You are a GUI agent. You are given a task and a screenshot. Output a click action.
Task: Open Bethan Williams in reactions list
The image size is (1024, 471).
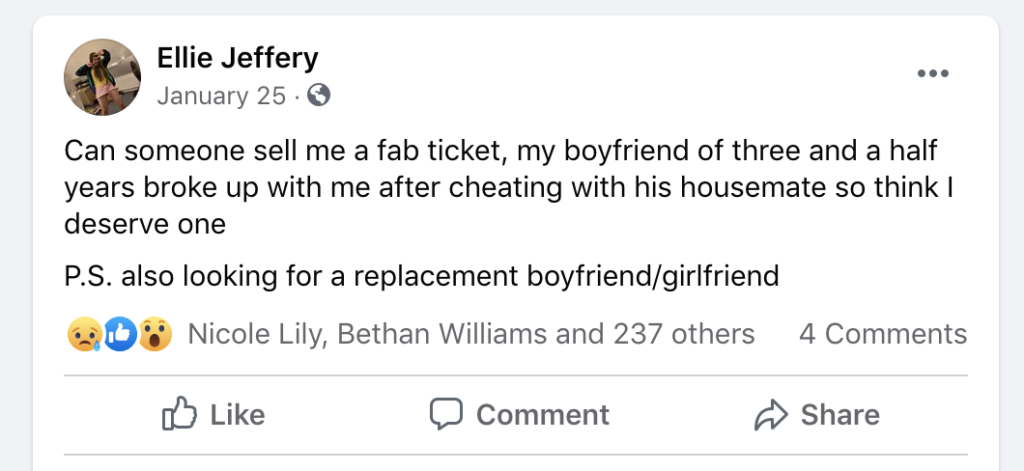coord(443,334)
